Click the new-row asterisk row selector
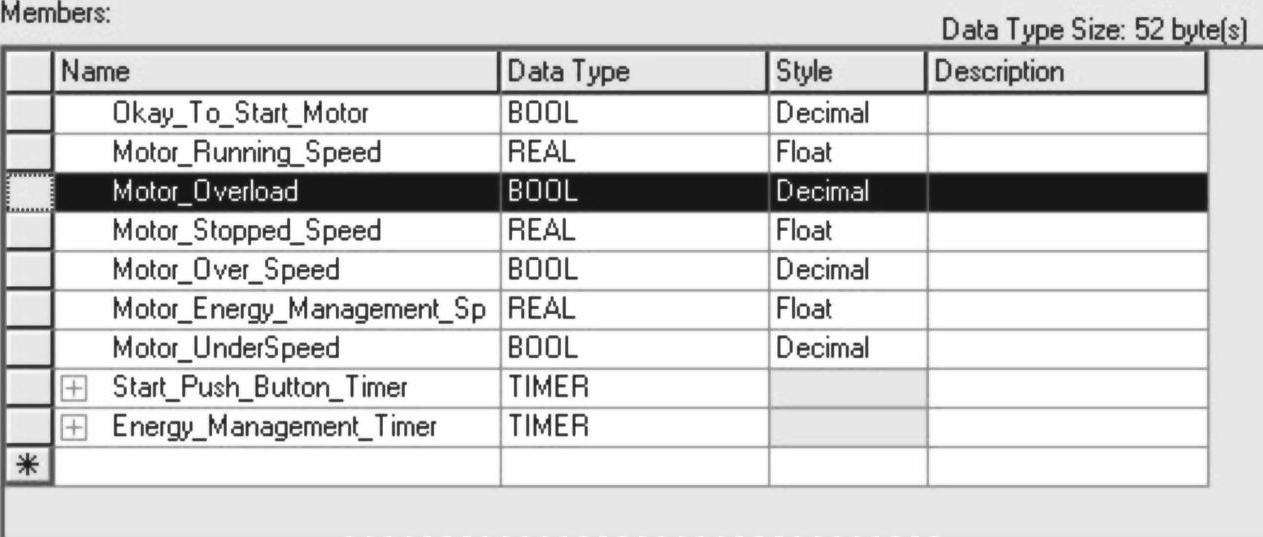The height and width of the screenshot is (537, 1263). click(30, 467)
